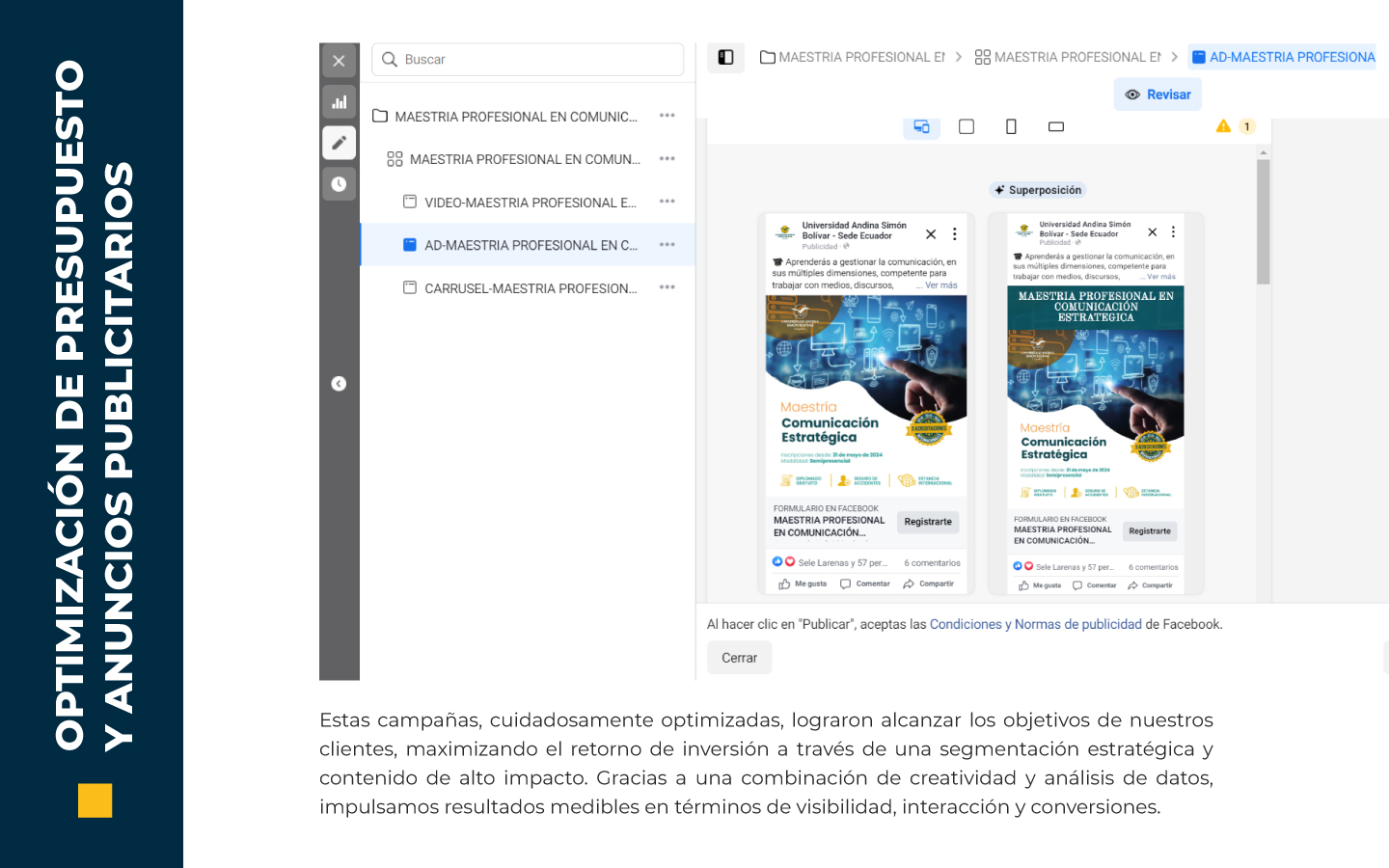Click Me gusta on the second ad preview
The height and width of the screenshot is (868, 1389).
click(x=1040, y=585)
